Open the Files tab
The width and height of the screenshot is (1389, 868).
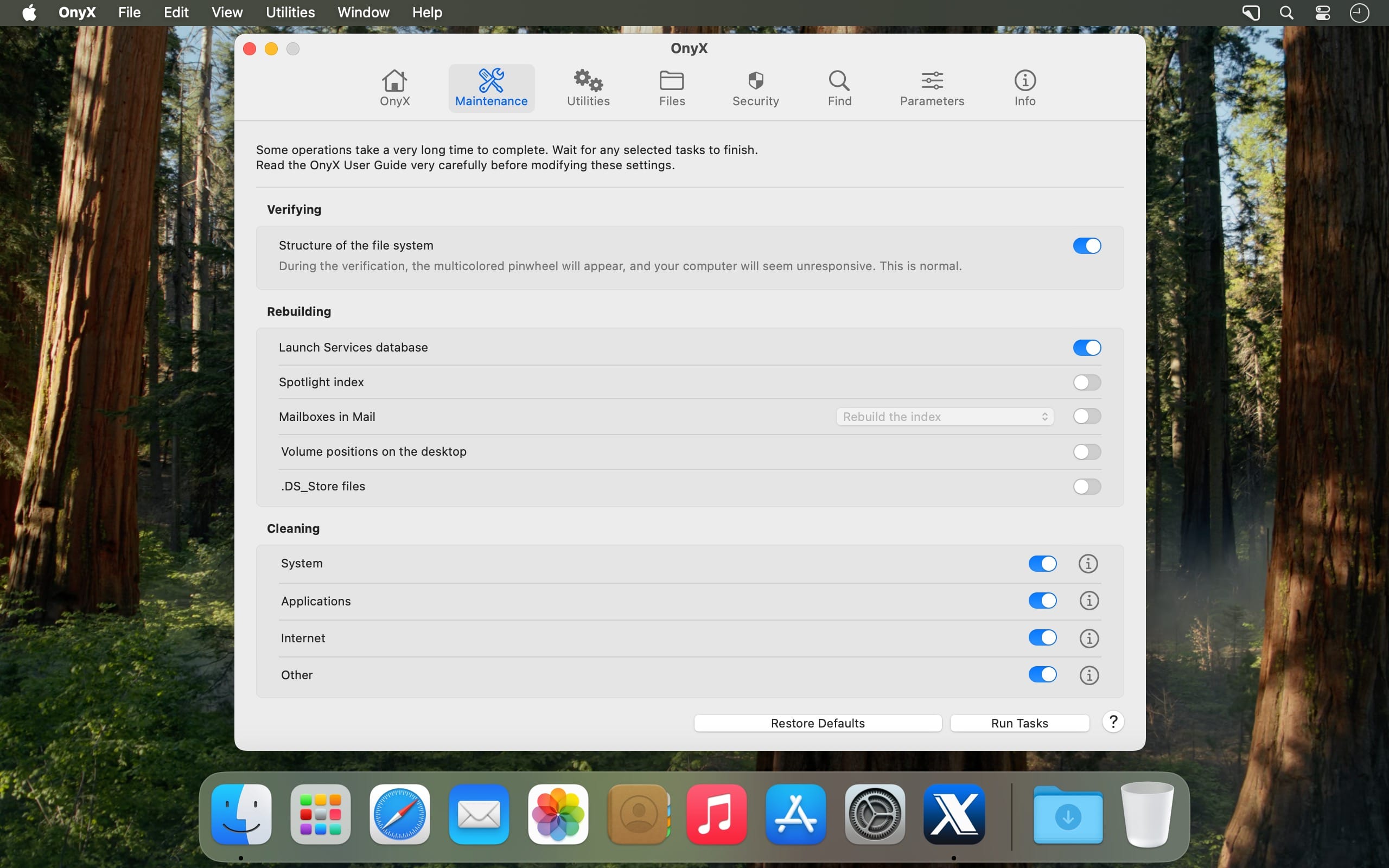[672, 88]
